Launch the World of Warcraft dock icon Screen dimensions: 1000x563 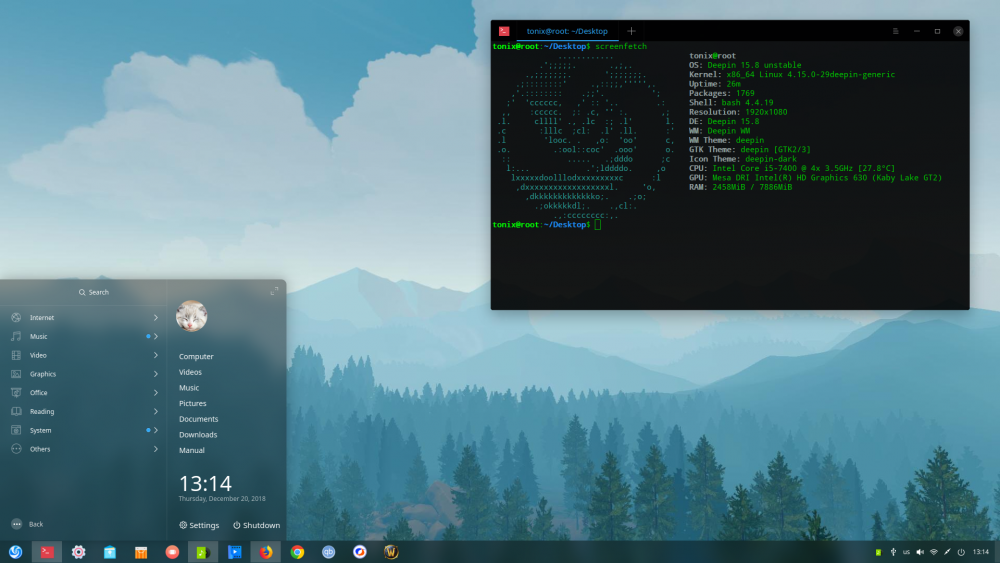391,552
